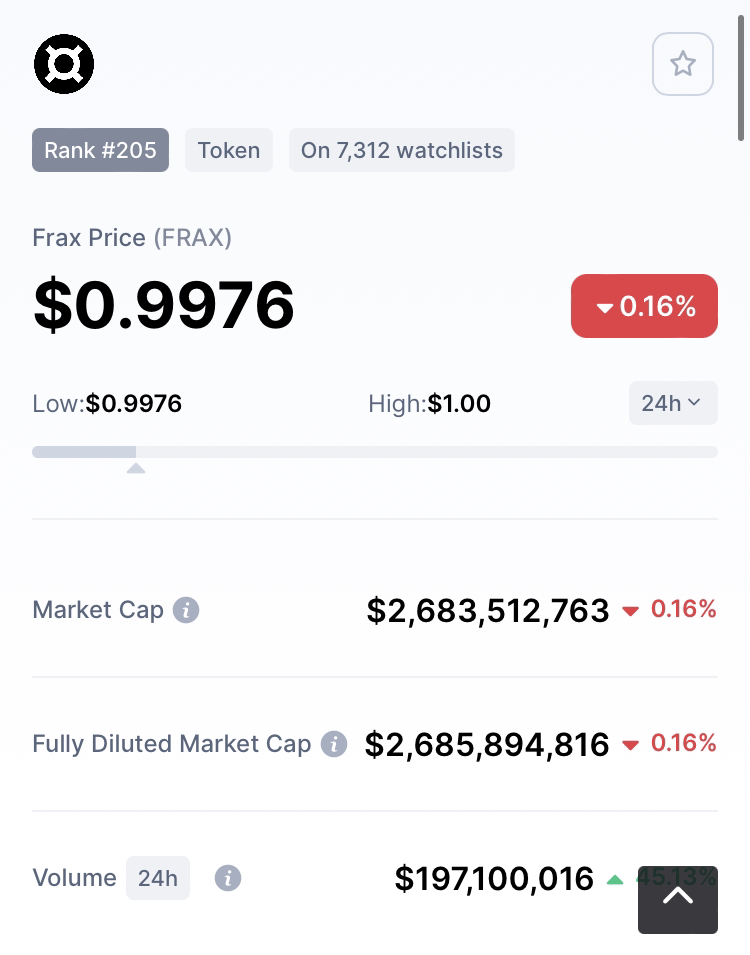Add Frax to watchlist via star
The height and width of the screenshot is (955, 750).
point(682,64)
